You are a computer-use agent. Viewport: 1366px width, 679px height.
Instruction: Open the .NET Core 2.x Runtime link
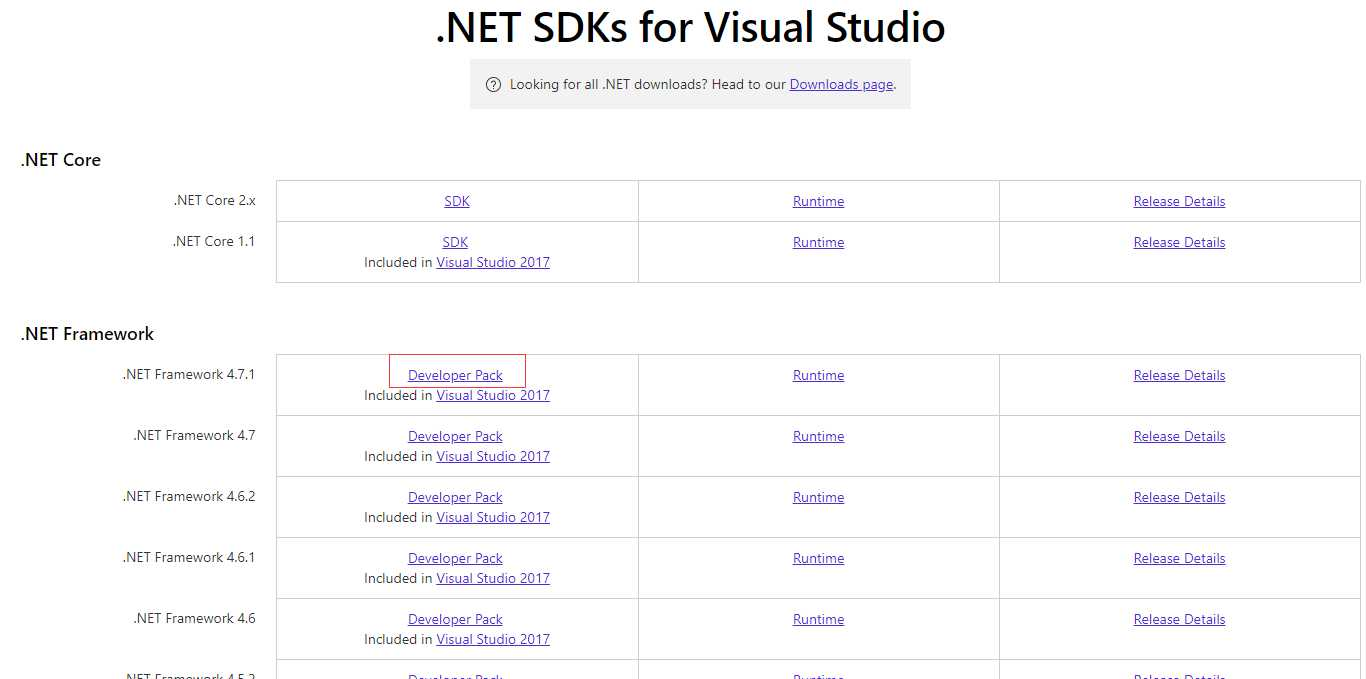pyautogui.click(x=818, y=200)
